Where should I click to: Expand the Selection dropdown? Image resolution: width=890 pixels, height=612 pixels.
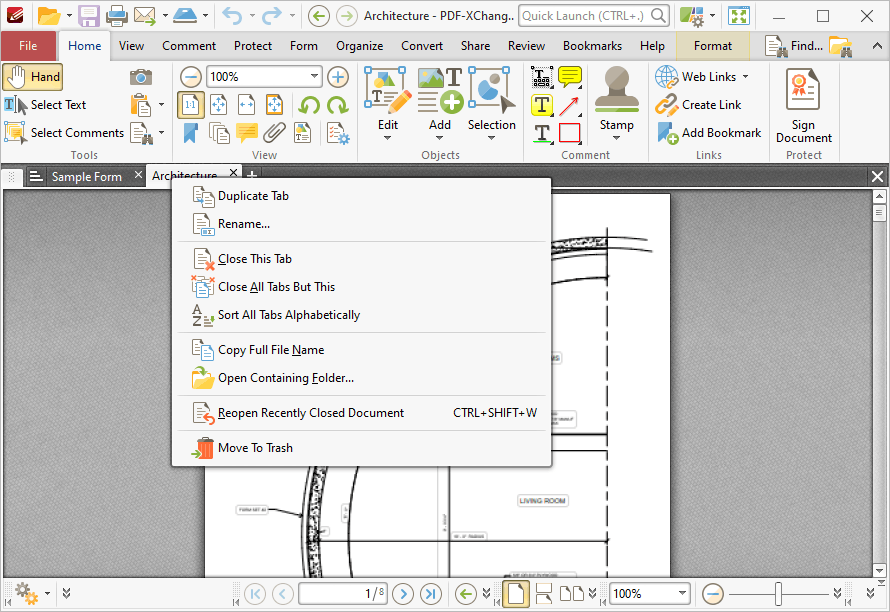[x=492, y=138]
